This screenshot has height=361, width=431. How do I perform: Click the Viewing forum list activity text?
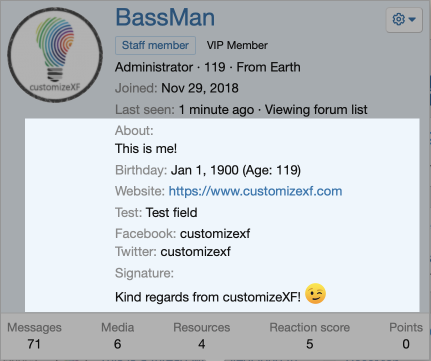click(316, 110)
